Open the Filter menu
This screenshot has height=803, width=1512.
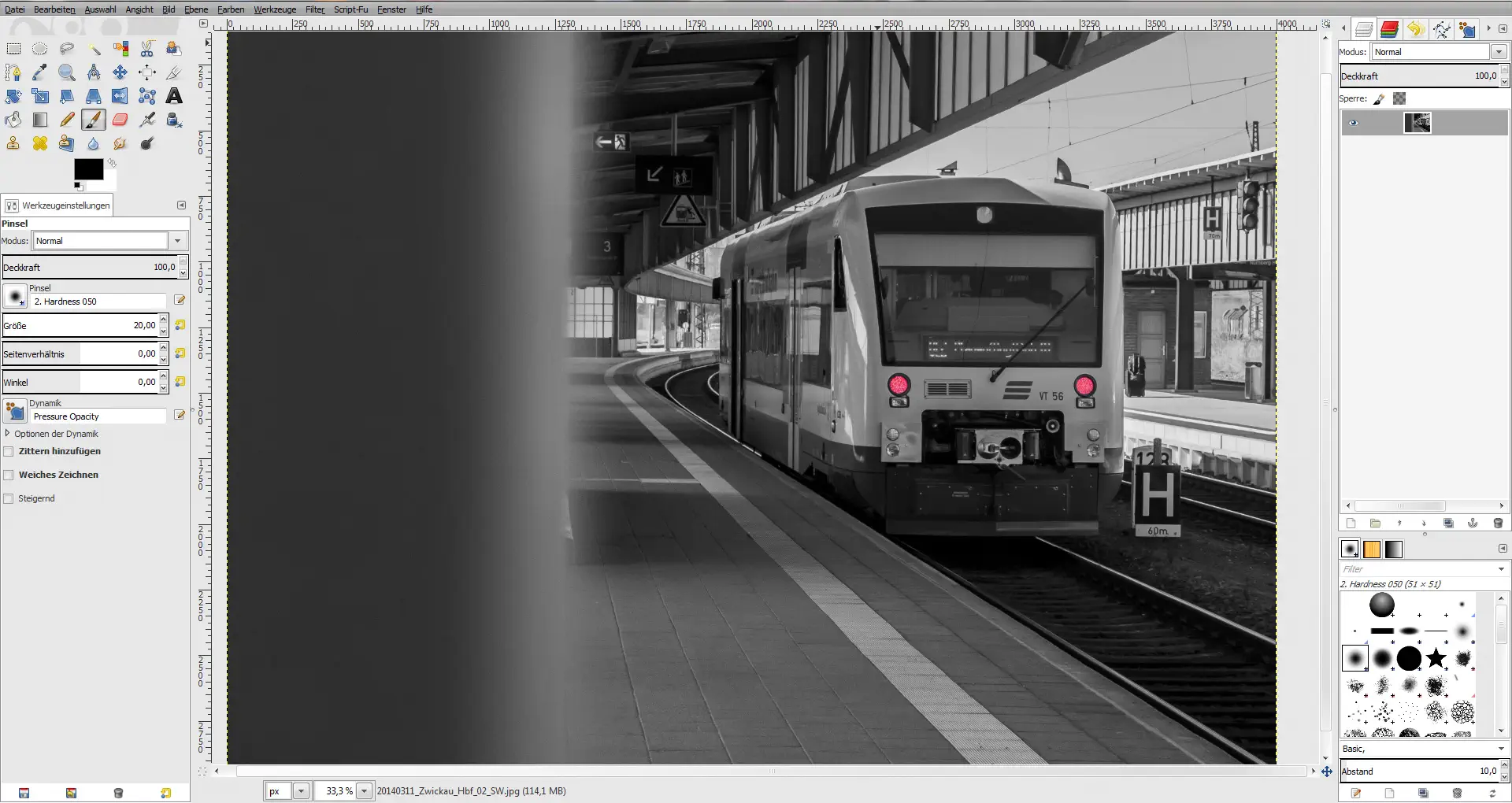314,9
